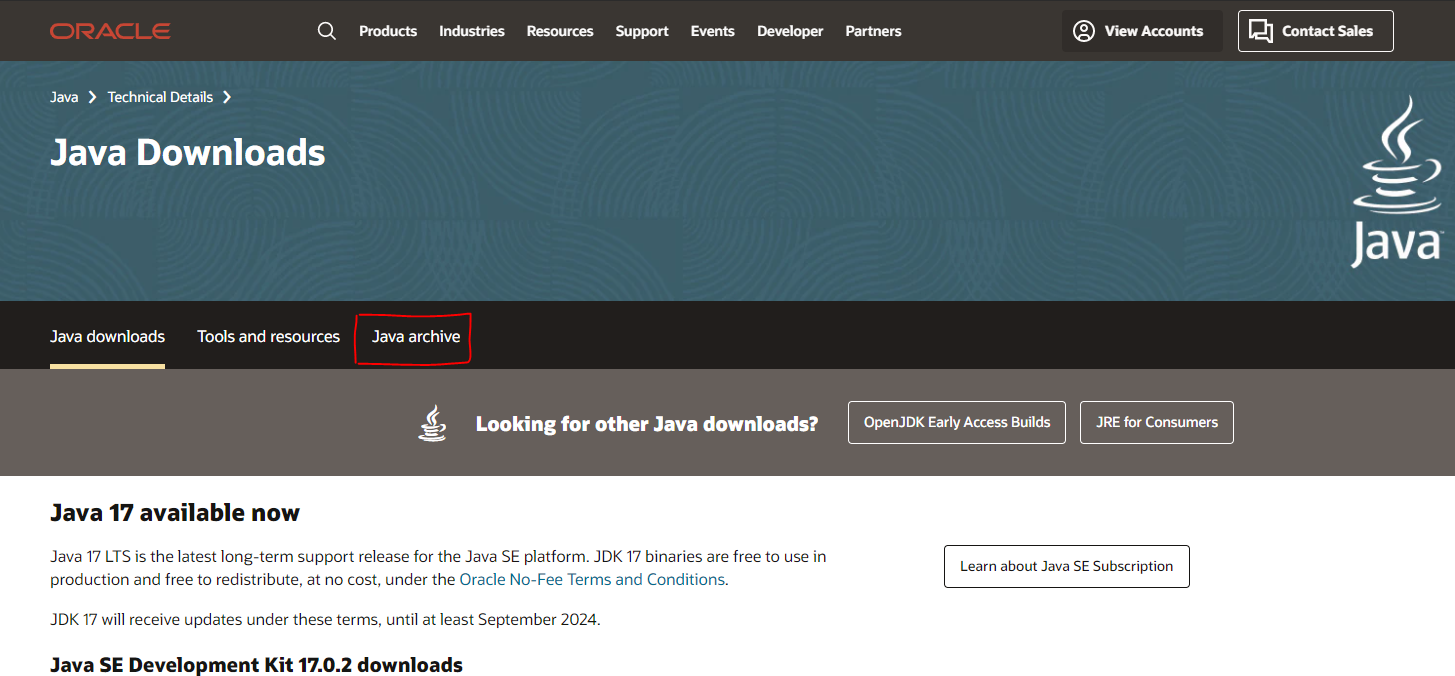Click the View Accounts button
Screen dimensions: 1455x676
(x=1142, y=31)
